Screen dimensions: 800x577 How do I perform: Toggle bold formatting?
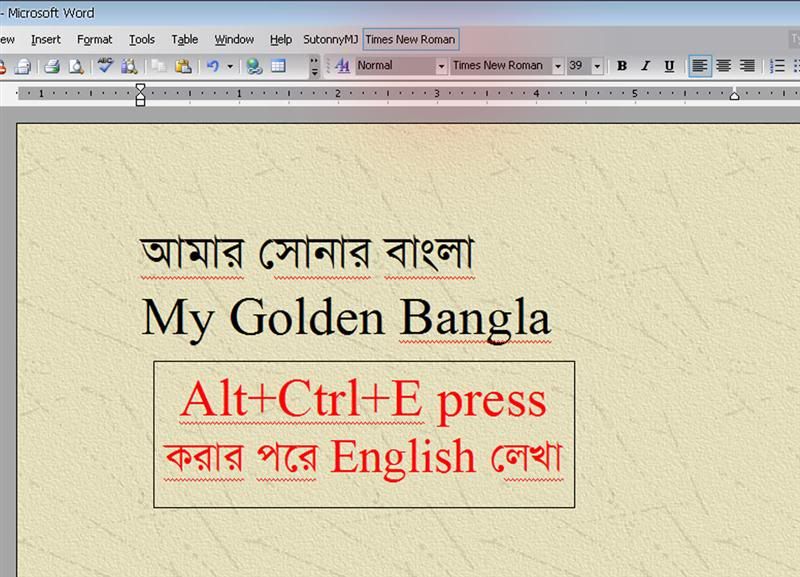621,66
